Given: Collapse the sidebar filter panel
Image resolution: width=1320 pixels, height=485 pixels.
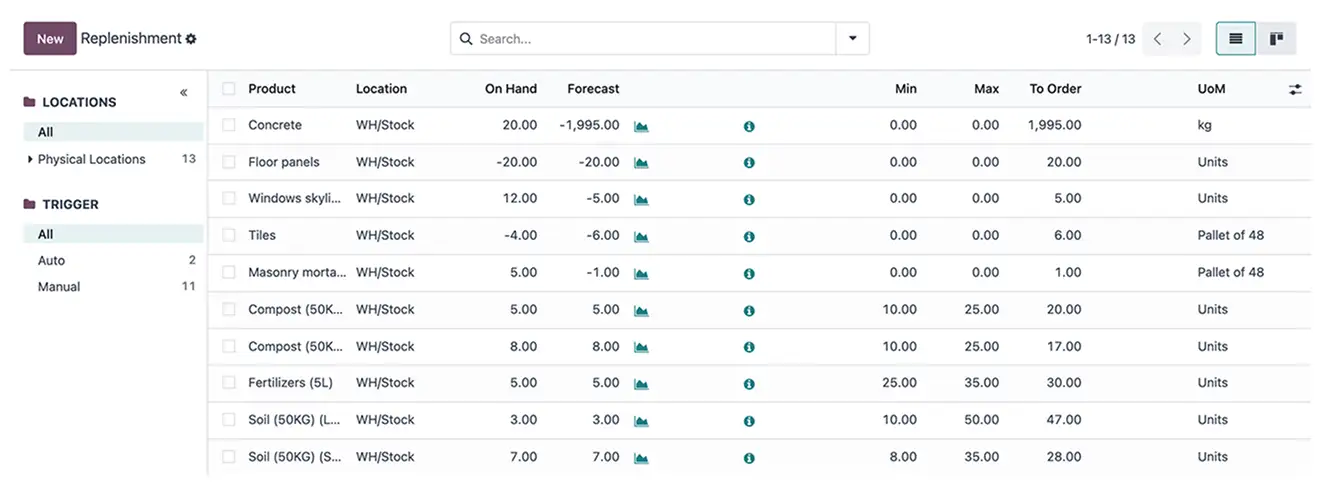Looking at the screenshot, I should point(184,93).
